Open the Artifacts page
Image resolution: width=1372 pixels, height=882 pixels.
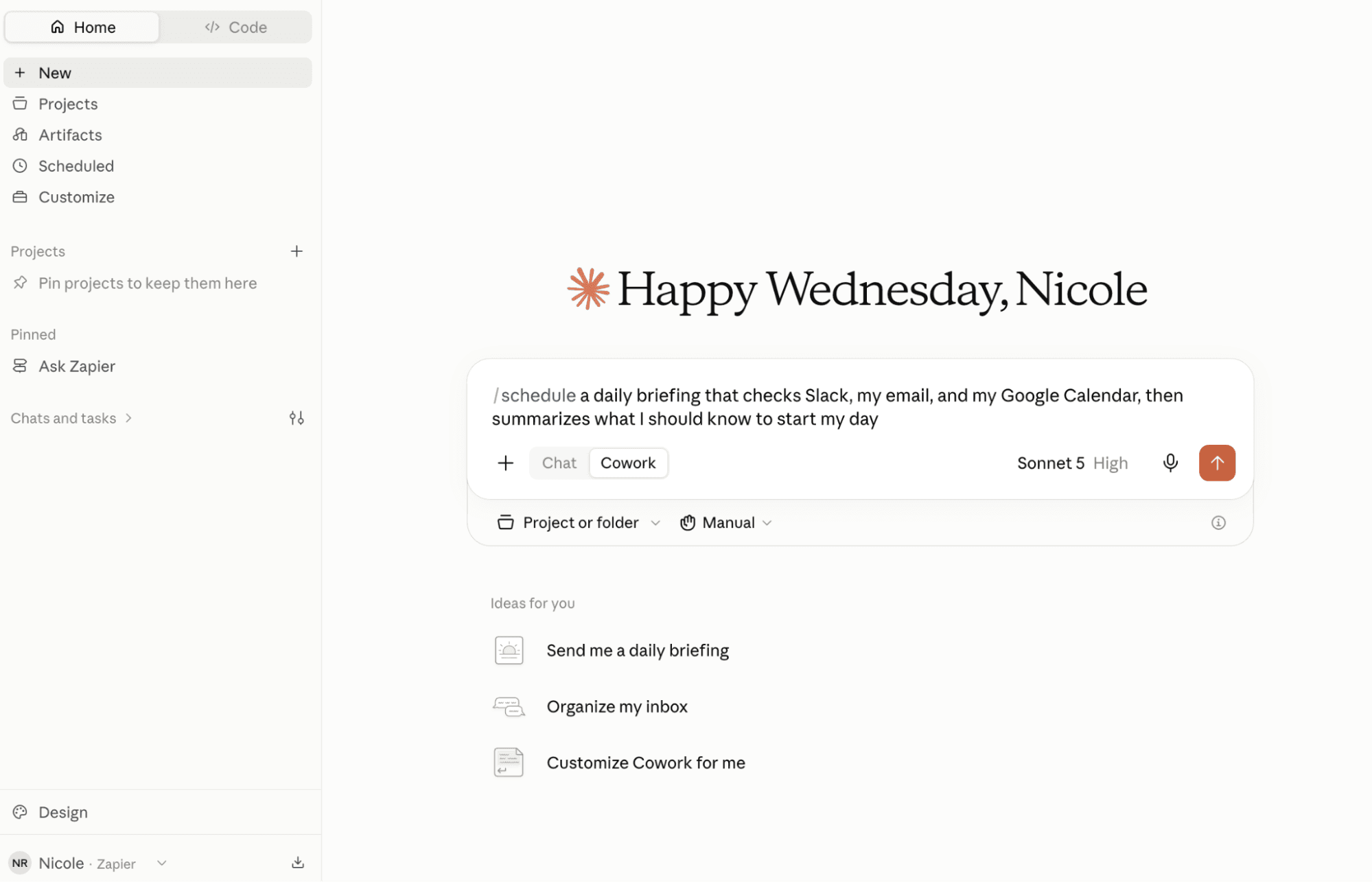[157, 135]
